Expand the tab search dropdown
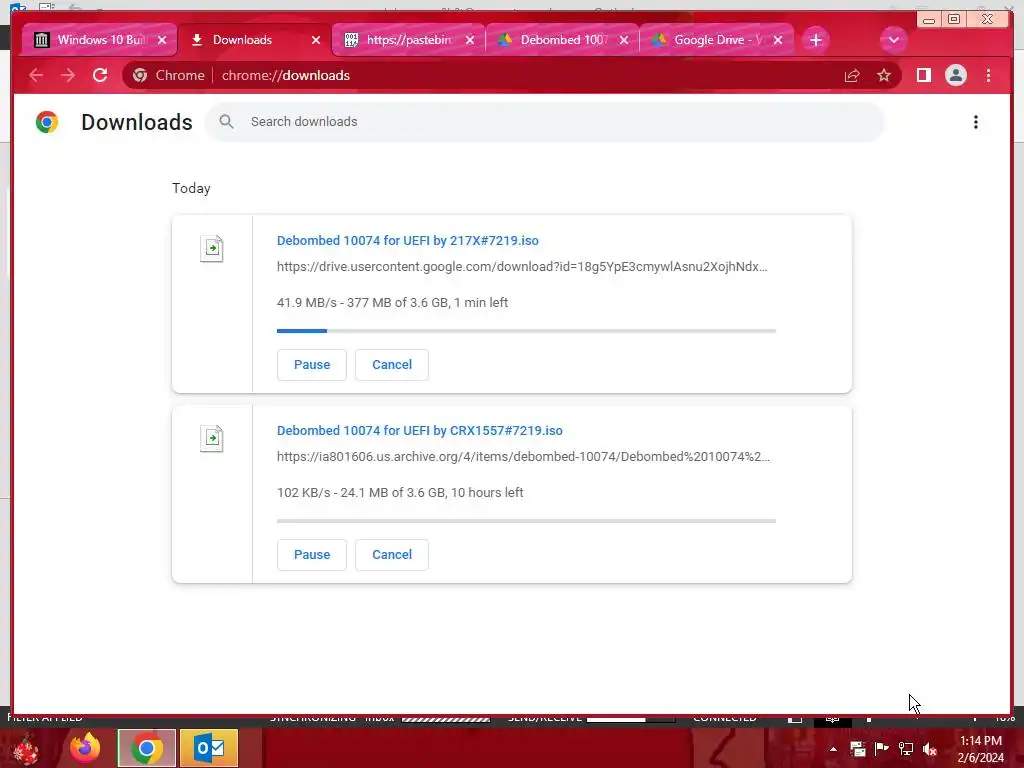Viewport: 1024px width, 768px height. [893, 40]
